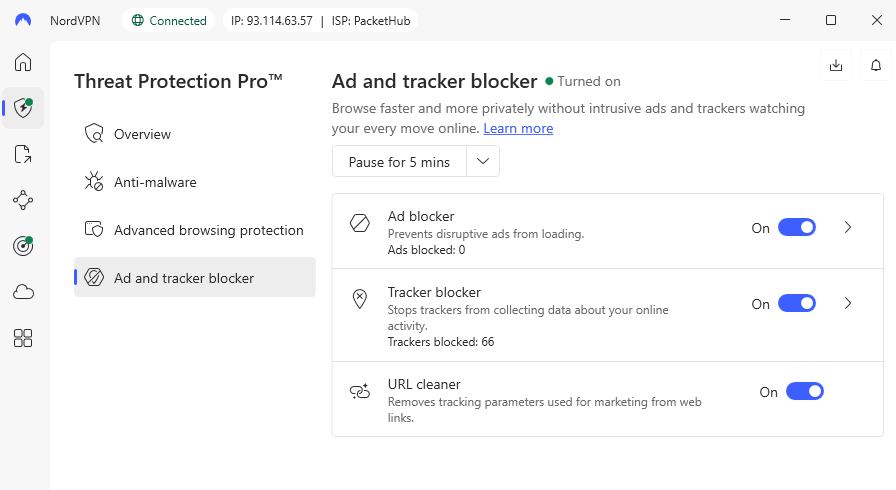Open Advanced browsing protection section
896x490 pixels.
195,230
